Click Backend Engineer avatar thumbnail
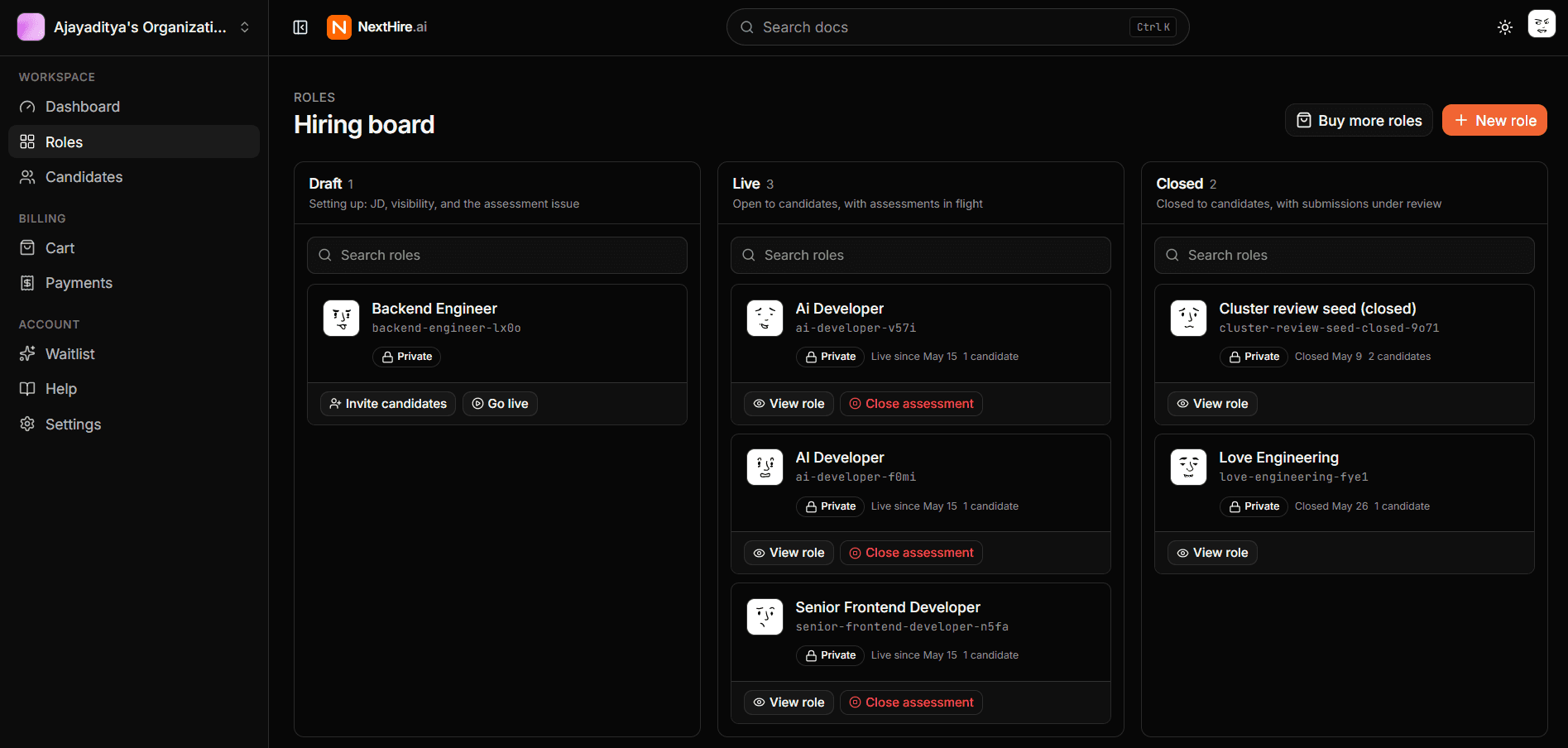Screen dimensions: 1568x748 click(341, 318)
